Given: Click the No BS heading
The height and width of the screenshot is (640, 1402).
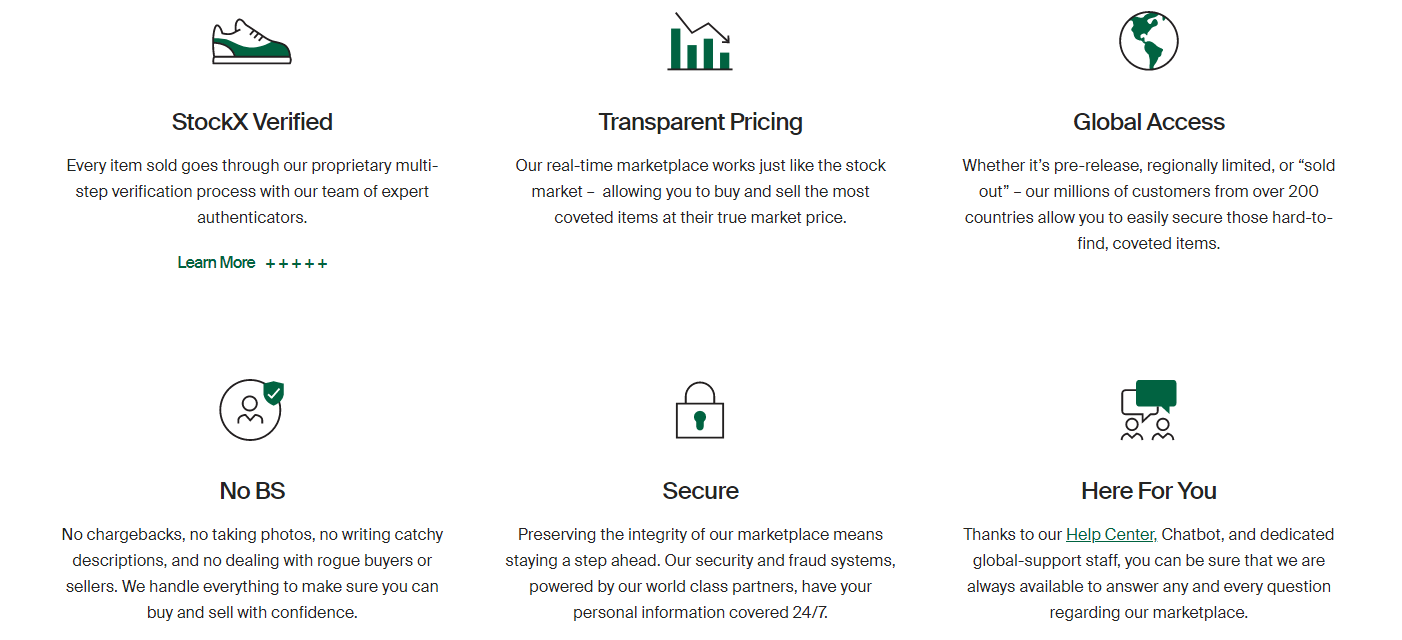Looking at the screenshot, I should pos(252,491).
